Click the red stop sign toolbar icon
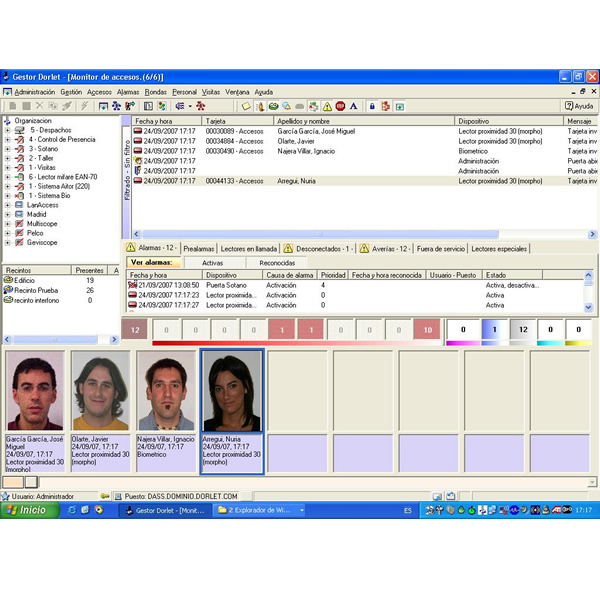This screenshot has height=600, width=600. [340, 106]
